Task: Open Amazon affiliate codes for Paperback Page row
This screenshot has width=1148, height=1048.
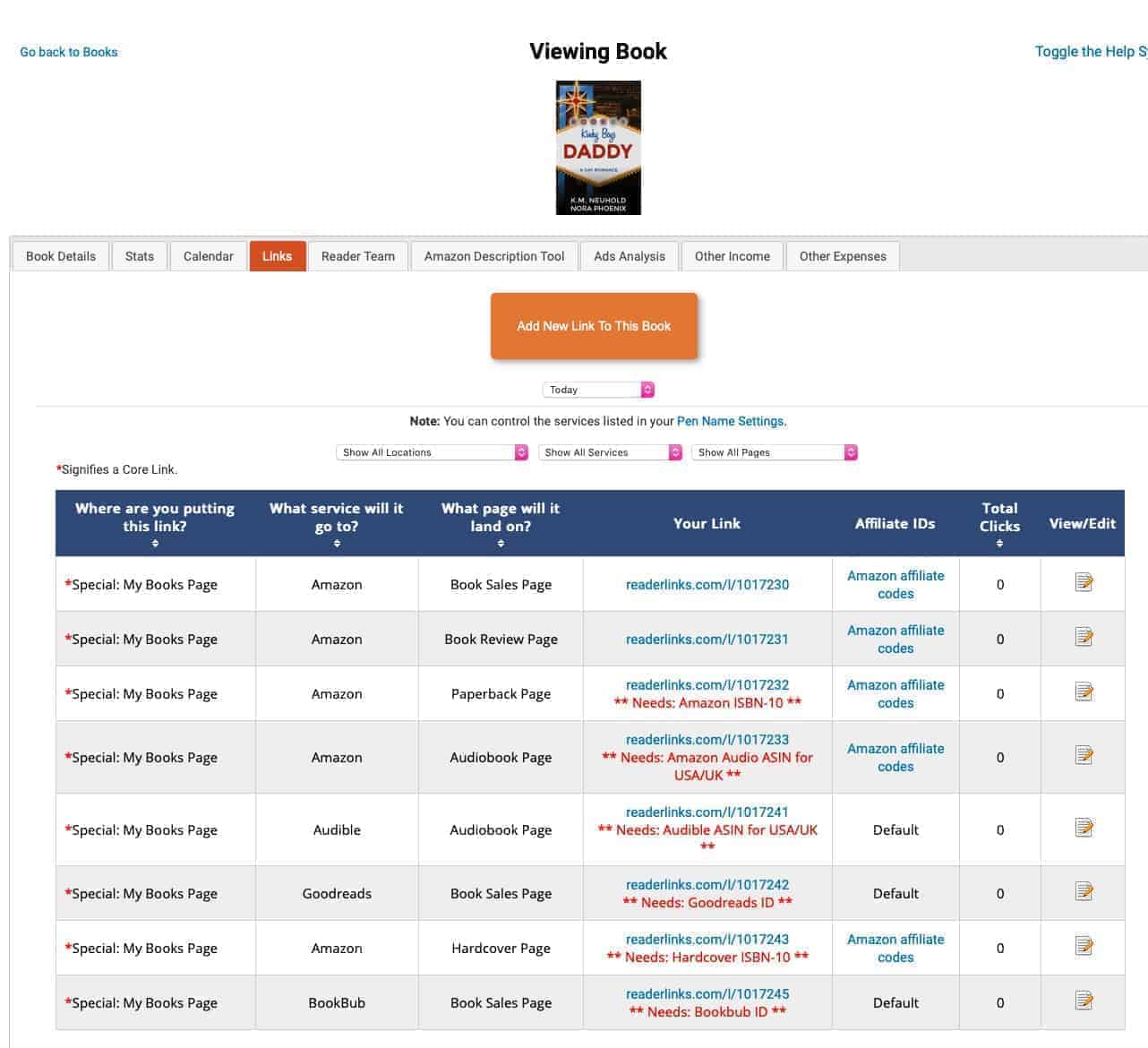Action: tap(895, 694)
